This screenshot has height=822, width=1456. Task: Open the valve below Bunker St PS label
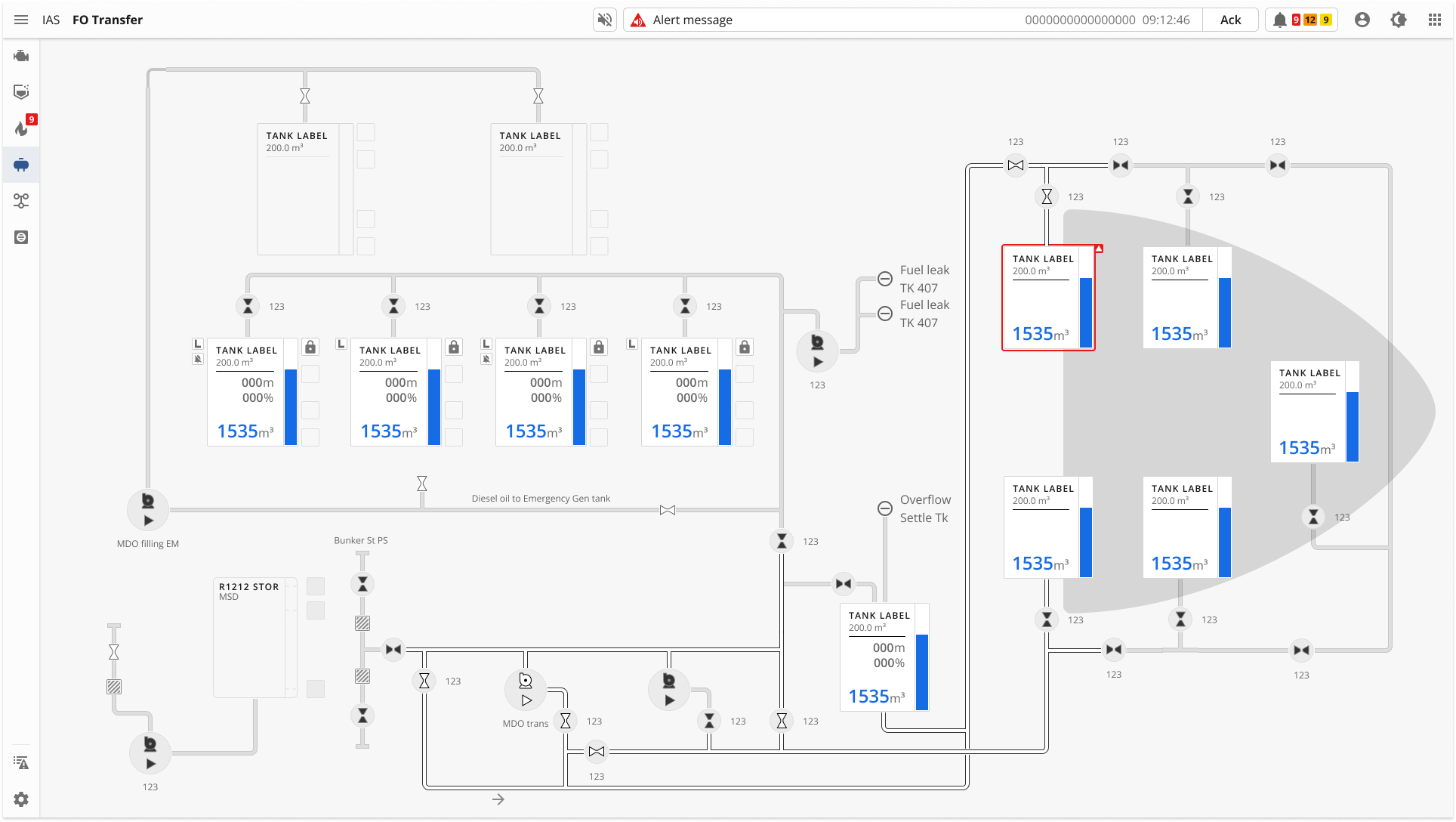click(x=362, y=584)
